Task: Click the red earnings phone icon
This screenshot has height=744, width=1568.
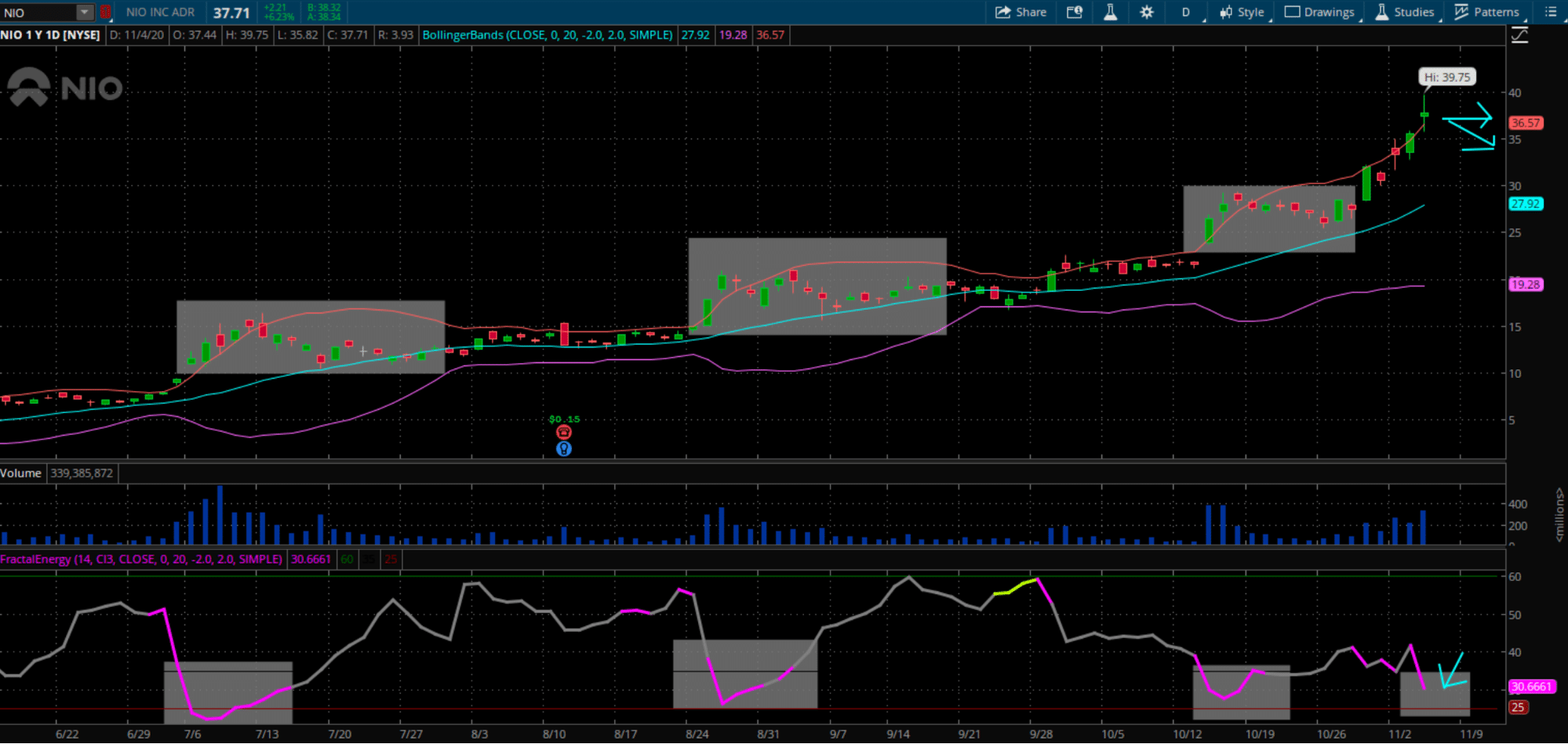Action: click(564, 433)
